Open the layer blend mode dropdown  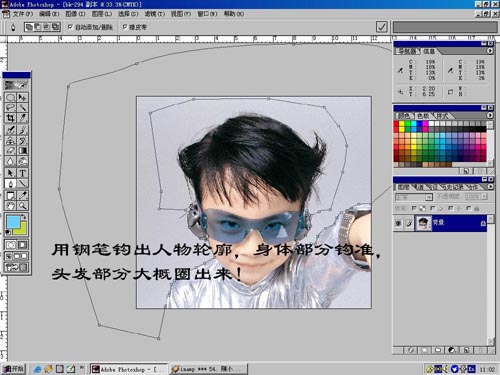point(414,197)
